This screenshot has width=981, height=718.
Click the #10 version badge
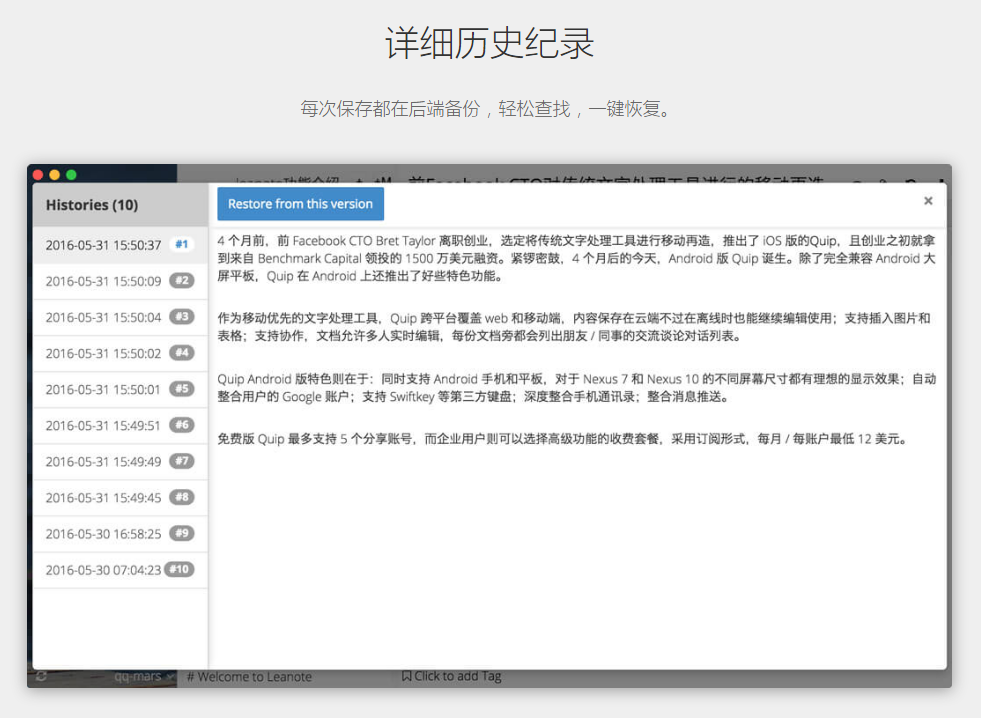(x=179, y=570)
